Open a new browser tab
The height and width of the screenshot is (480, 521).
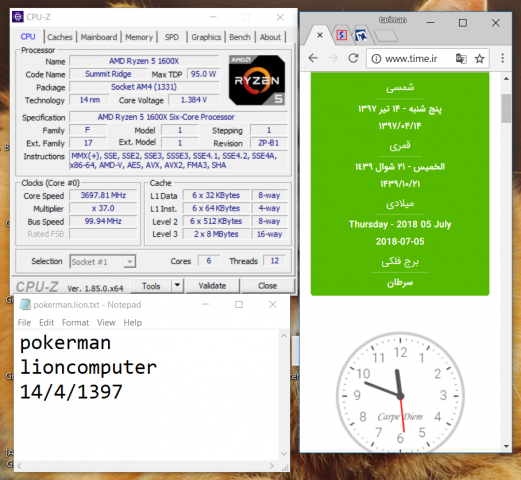386,35
